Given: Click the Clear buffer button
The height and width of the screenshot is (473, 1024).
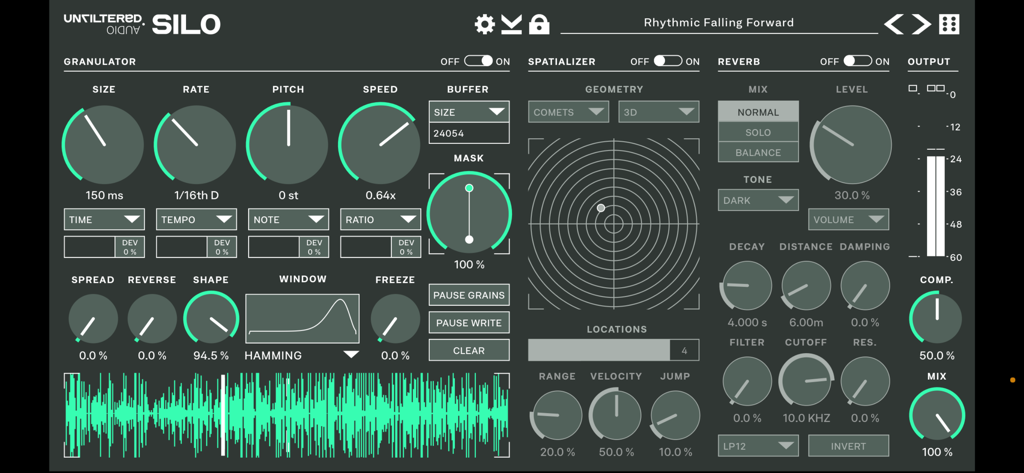Looking at the screenshot, I should click(x=468, y=351).
